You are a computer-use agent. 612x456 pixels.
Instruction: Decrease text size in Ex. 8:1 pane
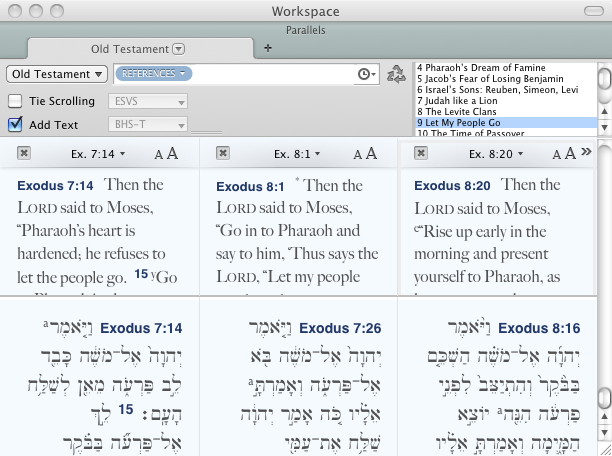tap(357, 154)
